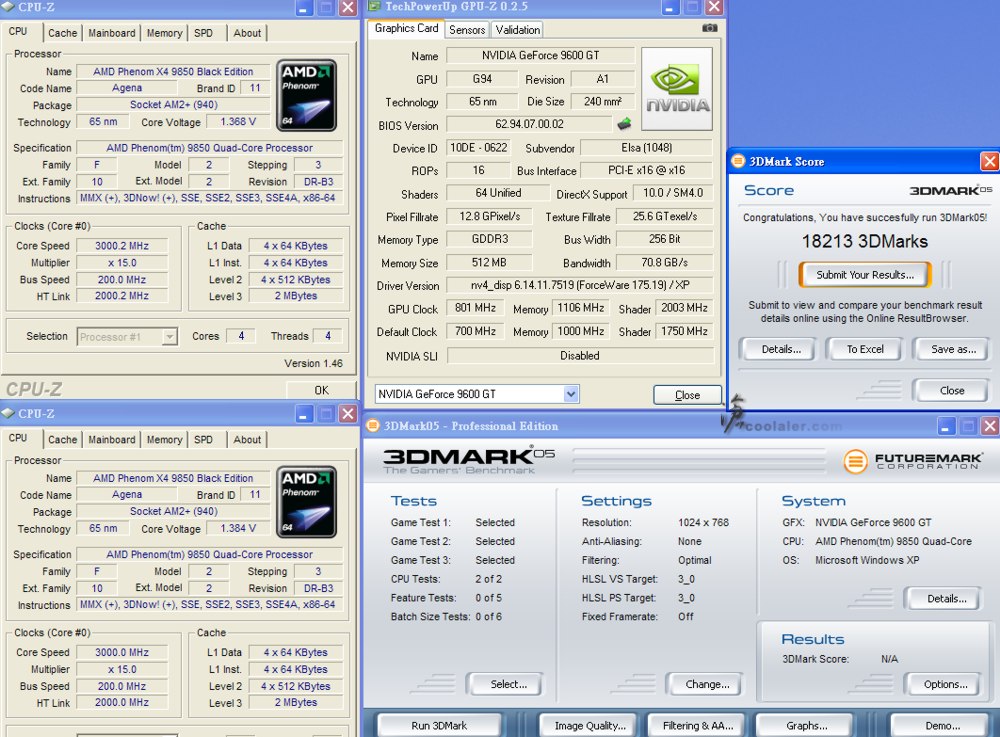This screenshot has width=1000, height=737.
Task: Click the Bus Interface value PCI-E x16 @ x16
Action: (646, 170)
